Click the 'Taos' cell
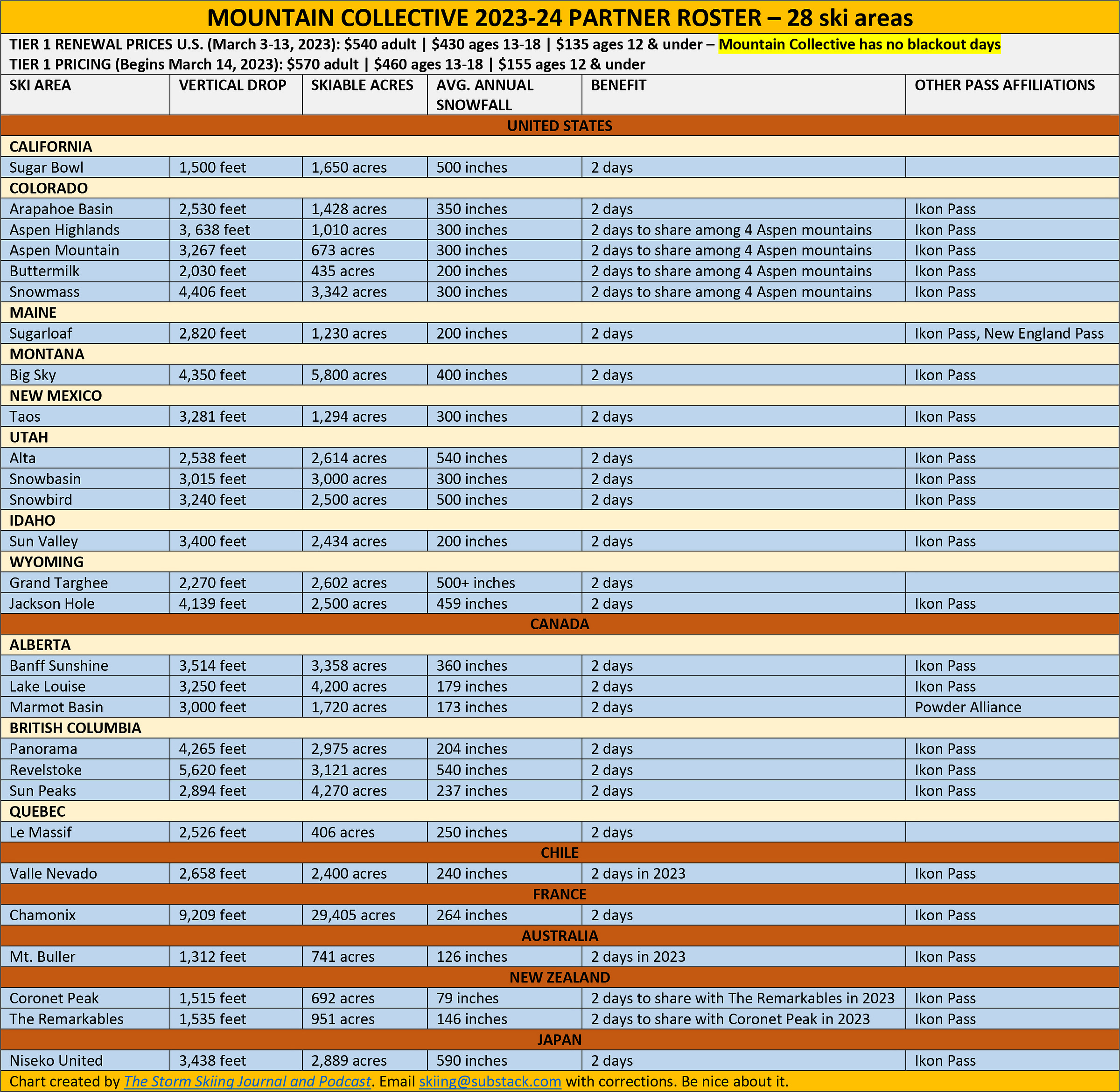The image size is (1120, 1092). [85, 417]
